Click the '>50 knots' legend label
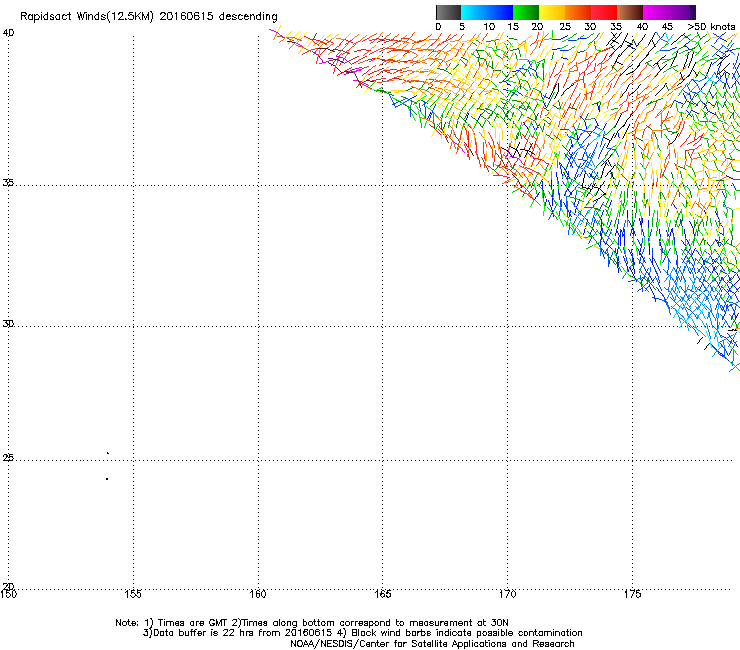The image size is (740, 650). point(711,27)
